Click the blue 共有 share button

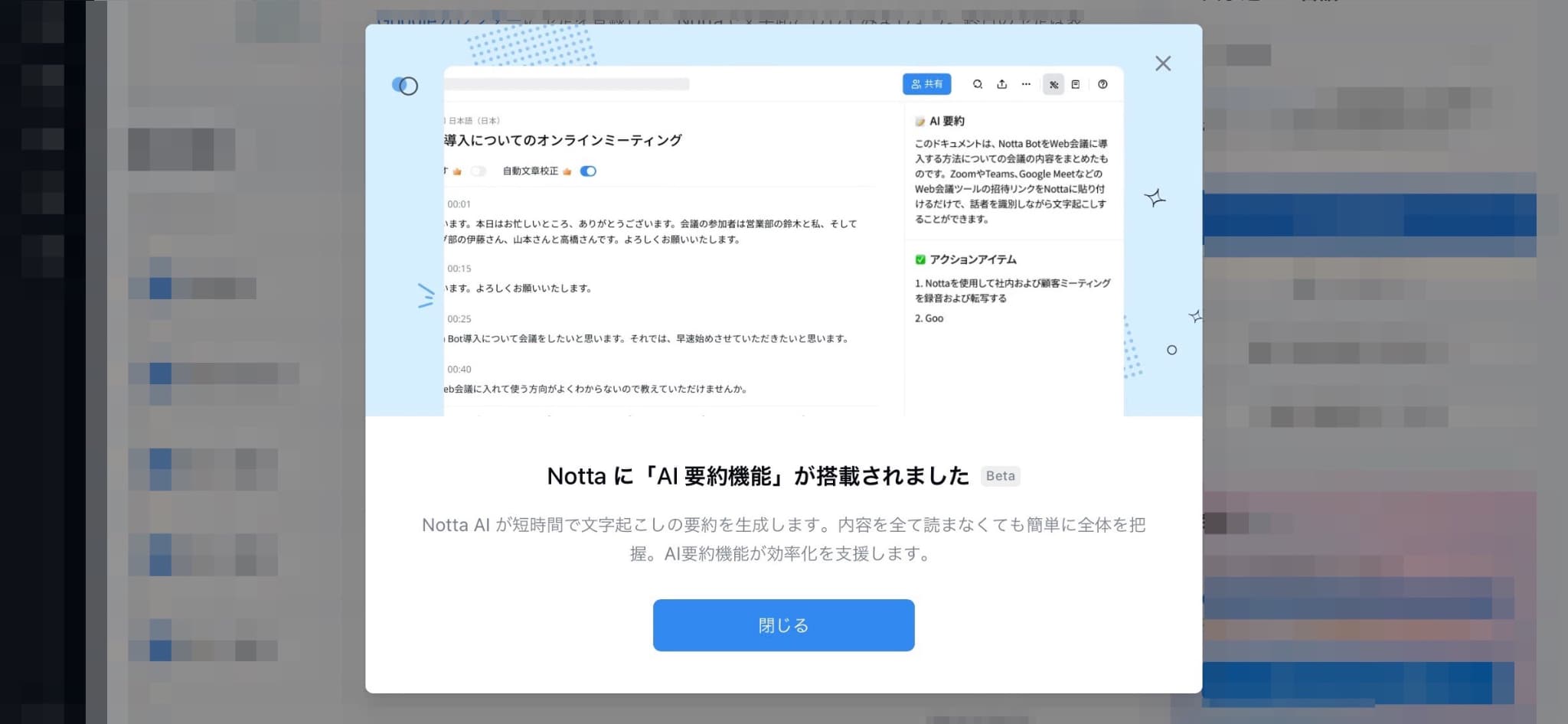click(x=927, y=84)
